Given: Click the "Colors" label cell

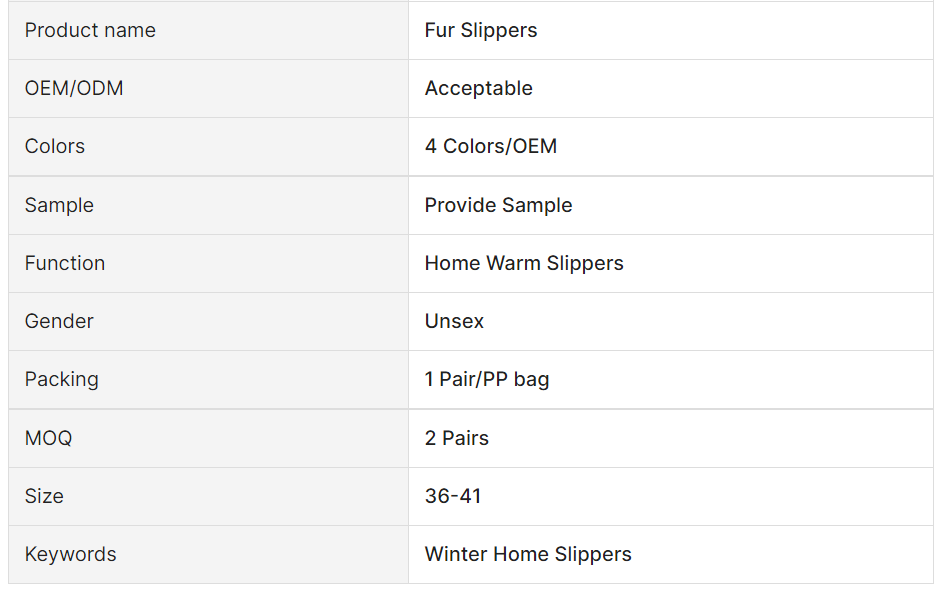Looking at the screenshot, I should (x=55, y=146).
